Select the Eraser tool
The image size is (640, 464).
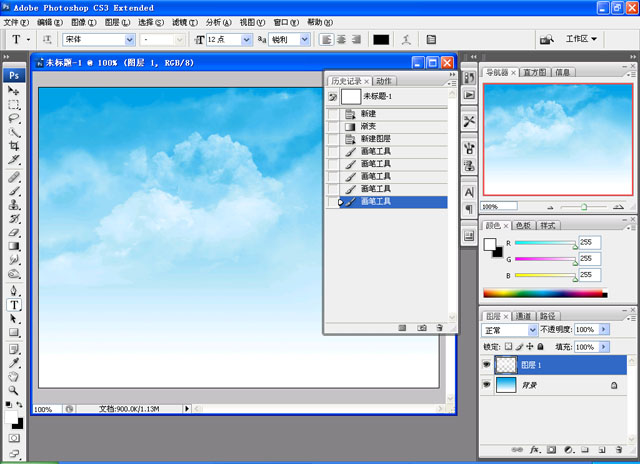tap(13, 233)
